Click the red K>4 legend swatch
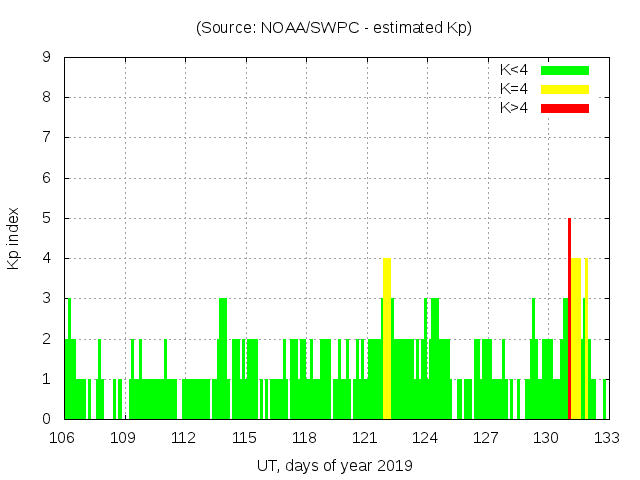The height and width of the screenshot is (480, 640). coord(565,108)
